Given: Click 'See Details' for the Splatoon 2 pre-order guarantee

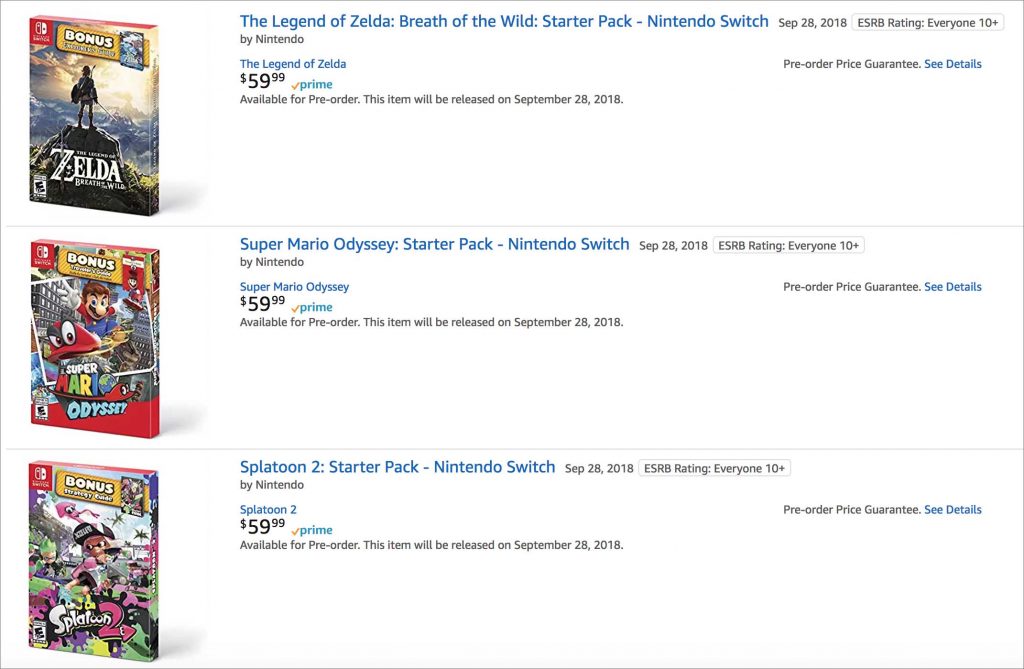Looking at the screenshot, I should tap(952, 510).
